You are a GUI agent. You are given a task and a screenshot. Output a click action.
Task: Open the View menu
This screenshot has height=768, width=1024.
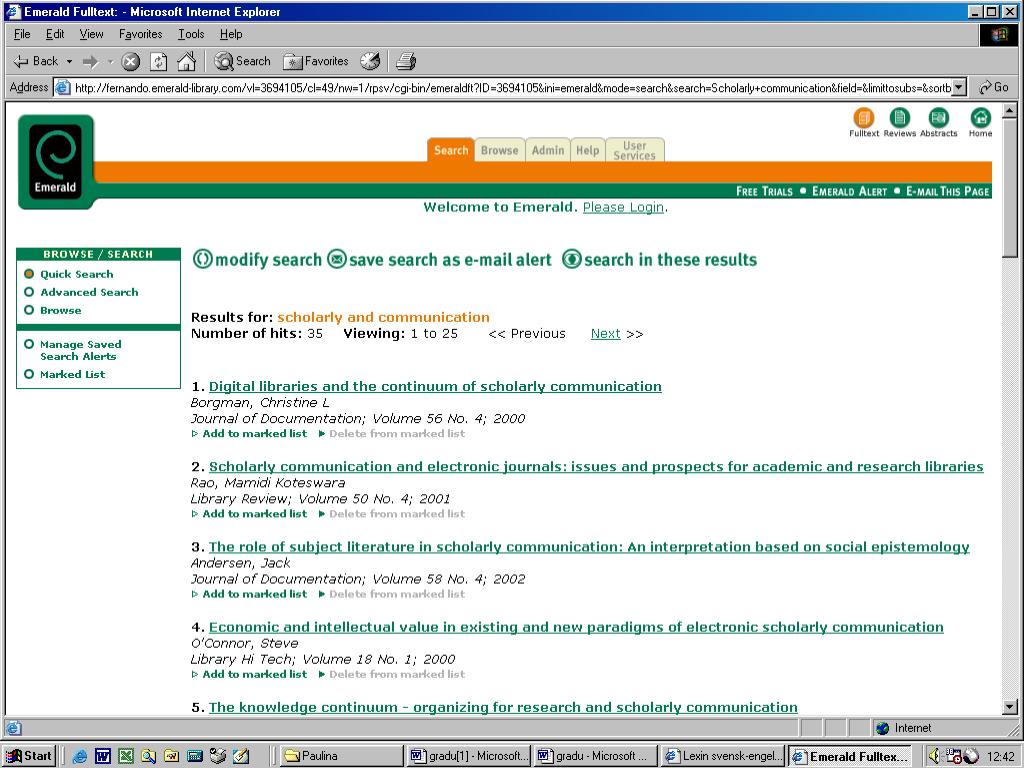91,34
